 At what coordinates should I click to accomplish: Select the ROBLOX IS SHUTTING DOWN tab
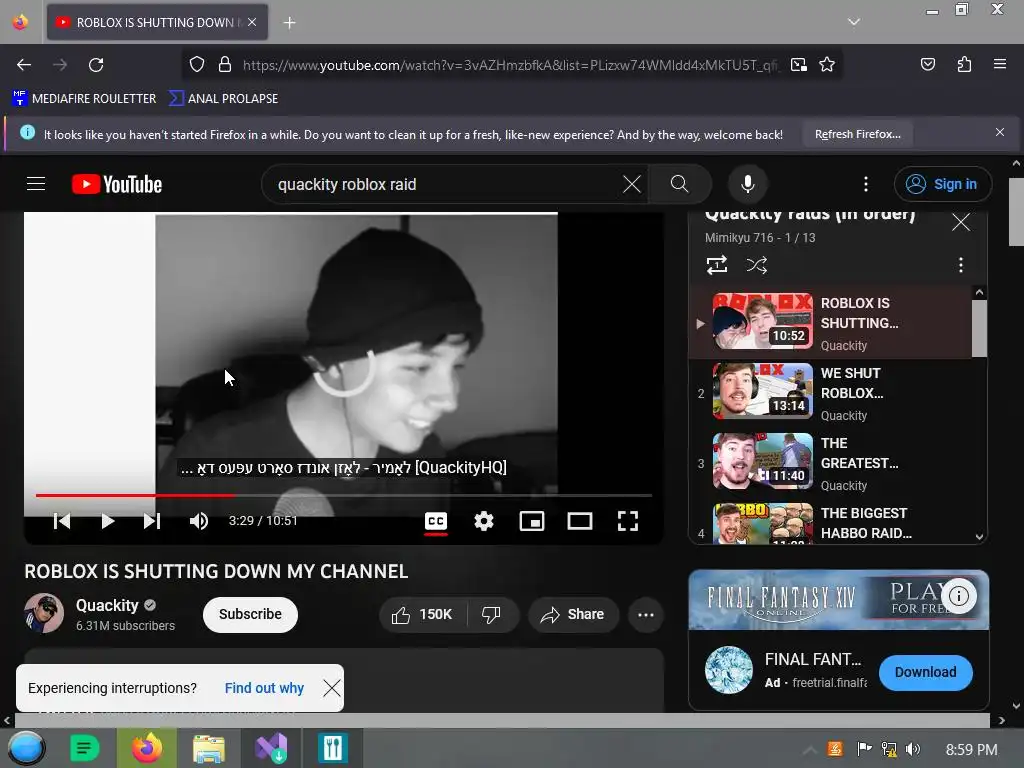157,22
